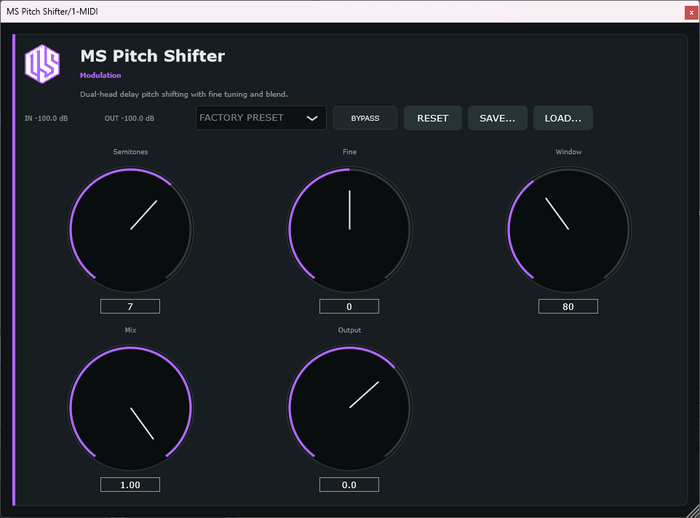This screenshot has height=518, width=700.
Task: Click the MS Pitch Shifter heading
Action: (152, 56)
